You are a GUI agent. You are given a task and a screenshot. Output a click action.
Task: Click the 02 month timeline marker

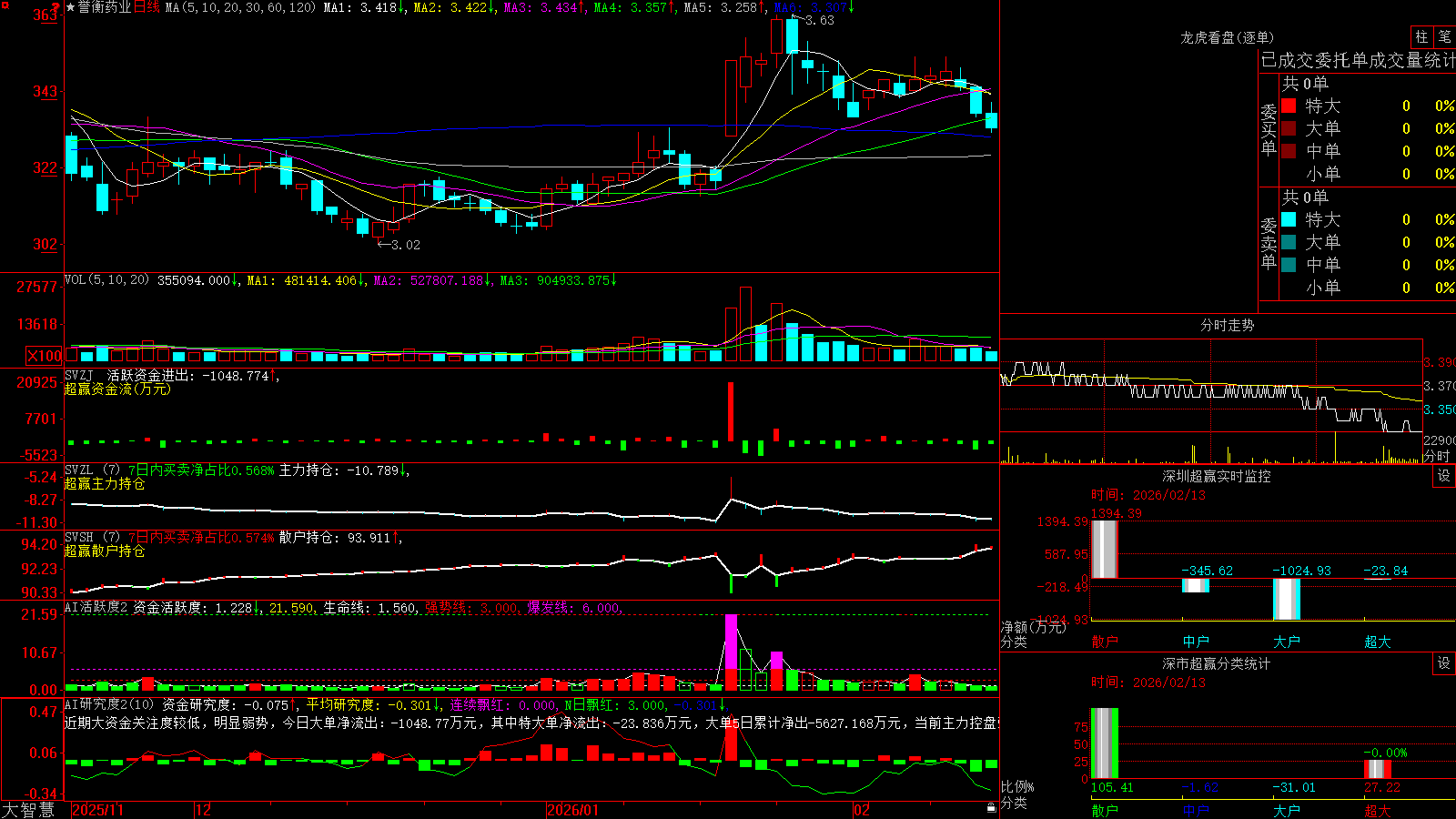[862, 810]
